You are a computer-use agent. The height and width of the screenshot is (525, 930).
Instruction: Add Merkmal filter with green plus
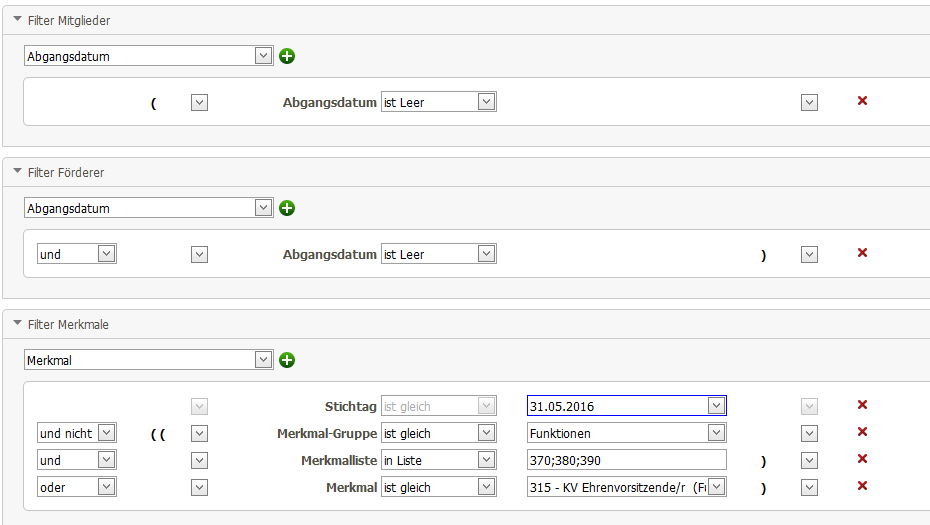(287, 360)
